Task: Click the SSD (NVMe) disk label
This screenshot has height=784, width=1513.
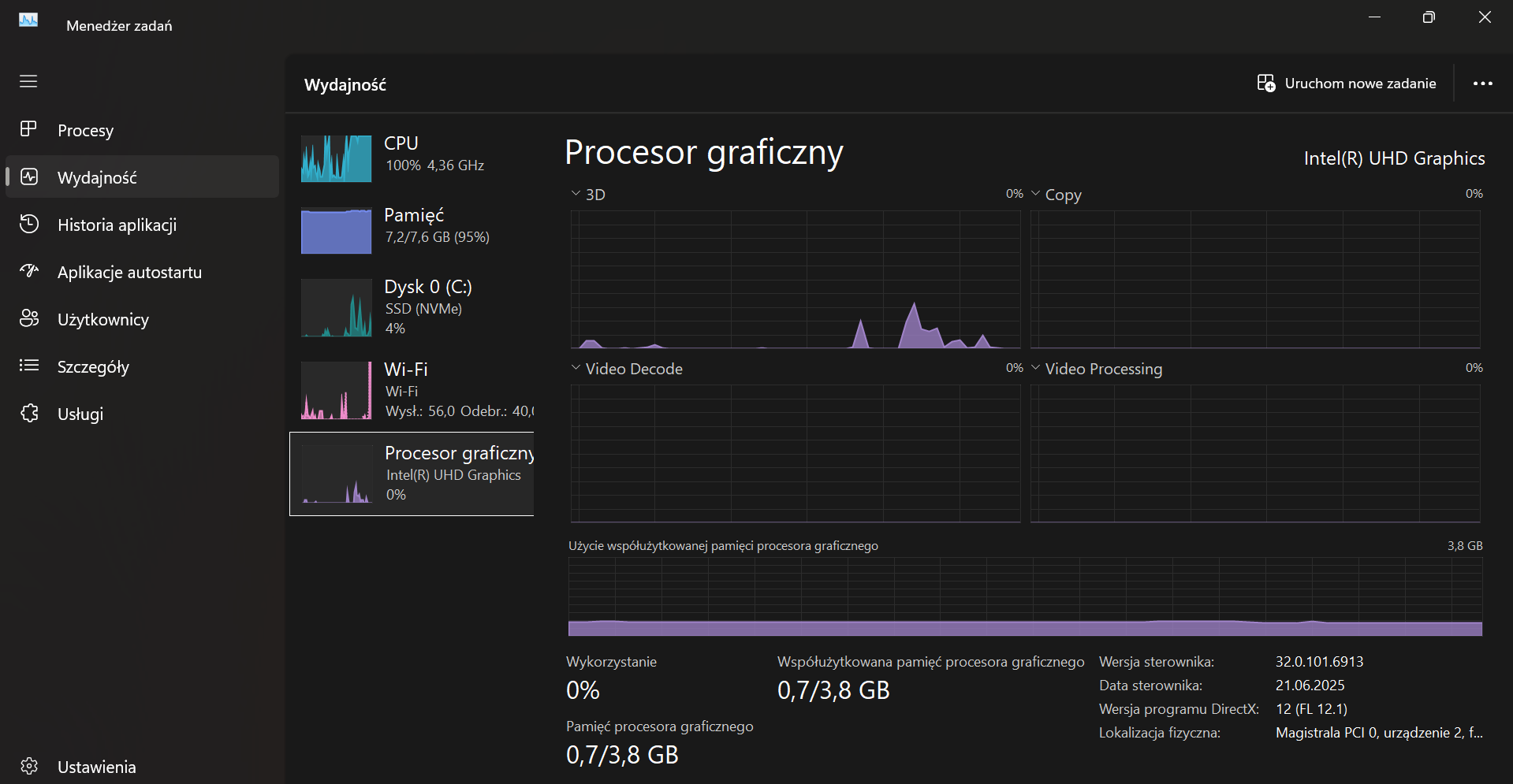Action: (423, 309)
